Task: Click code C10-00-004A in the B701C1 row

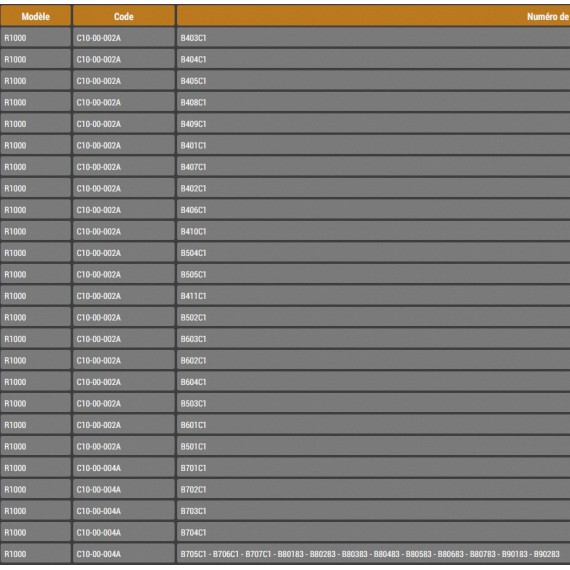Action: pyautogui.click(x=99, y=468)
